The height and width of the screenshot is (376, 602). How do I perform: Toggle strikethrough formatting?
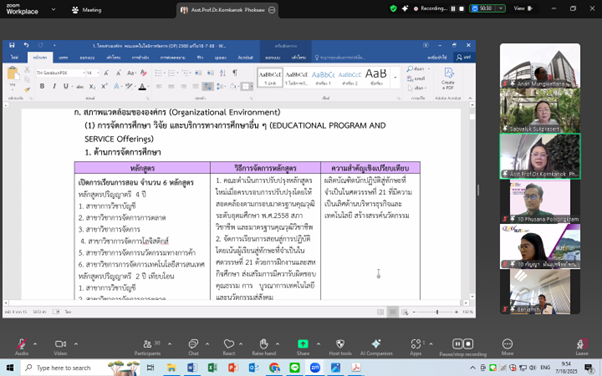click(80, 86)
